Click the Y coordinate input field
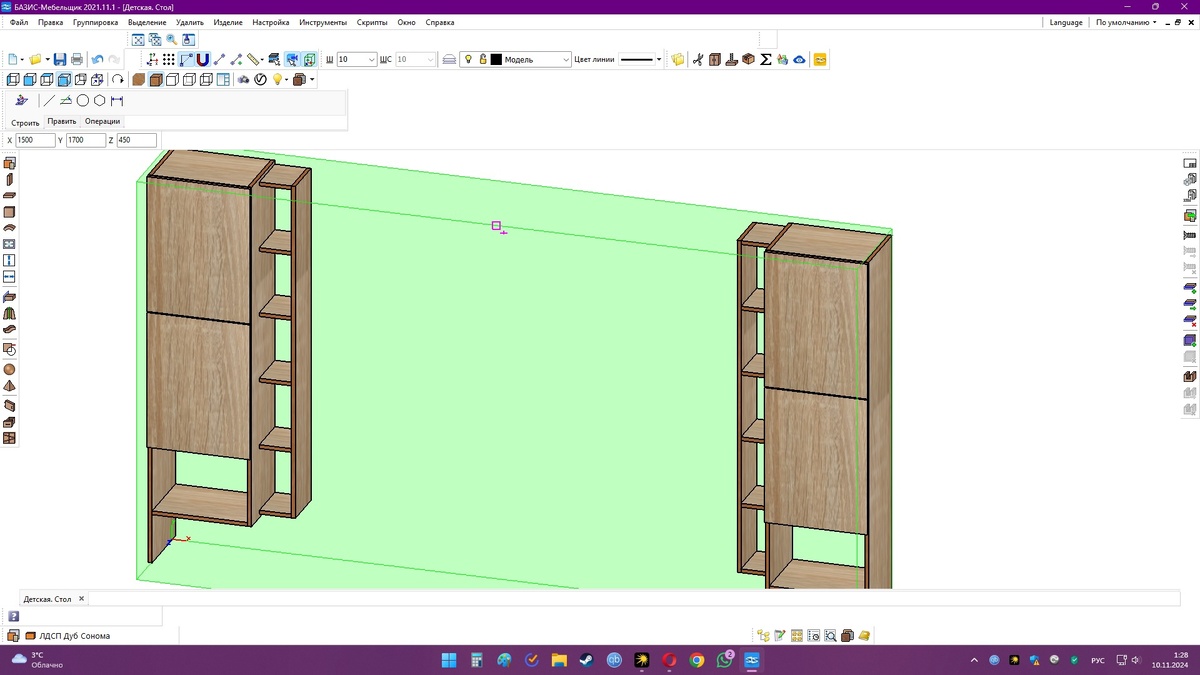 [86, 141]
